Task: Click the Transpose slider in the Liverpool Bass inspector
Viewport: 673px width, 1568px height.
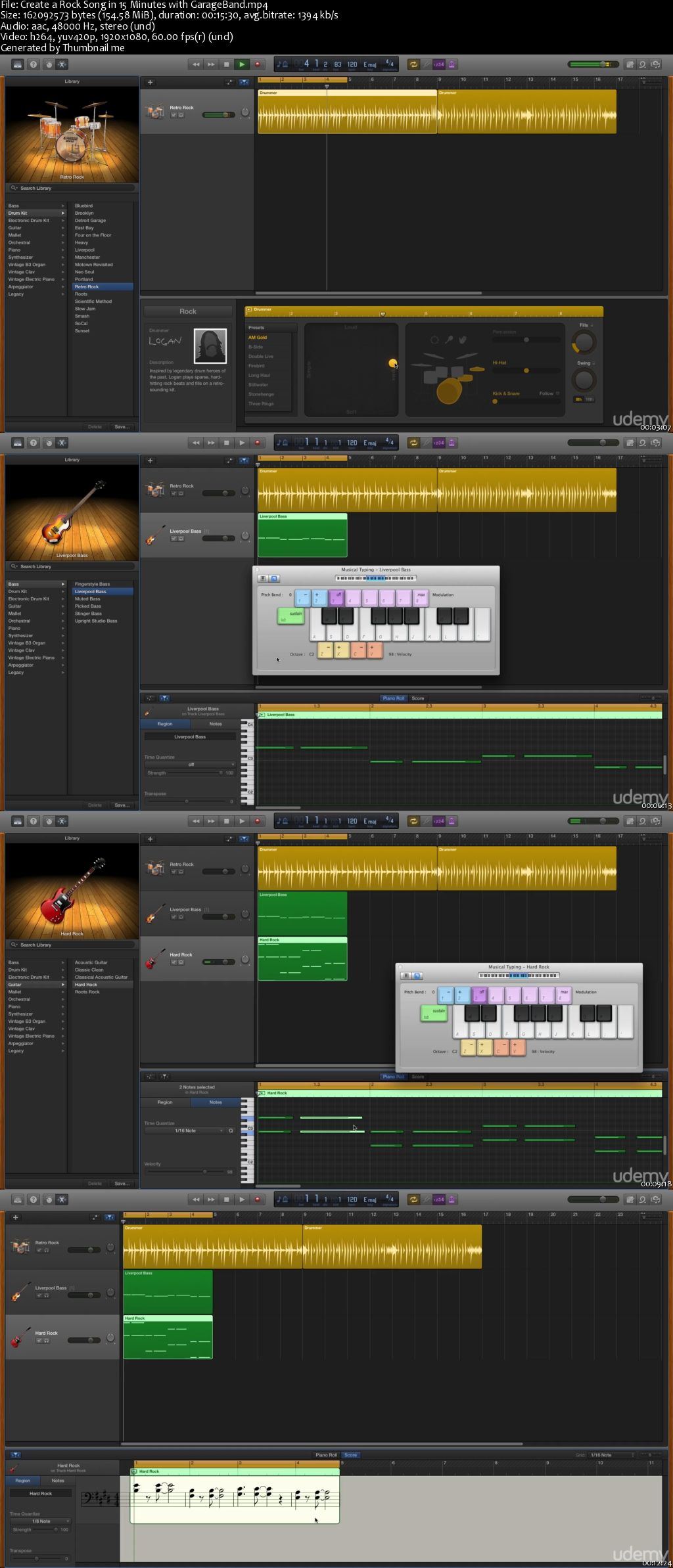Action: tap(187, 801)
